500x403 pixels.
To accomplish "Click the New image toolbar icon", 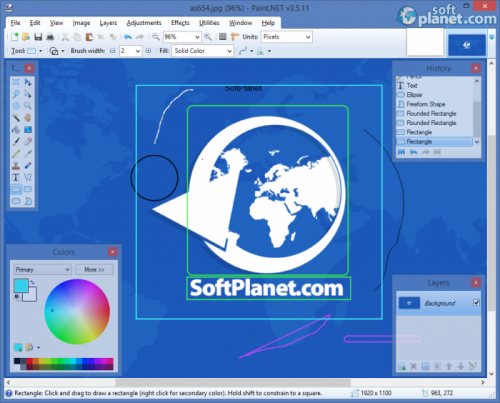I will point(14,37).
